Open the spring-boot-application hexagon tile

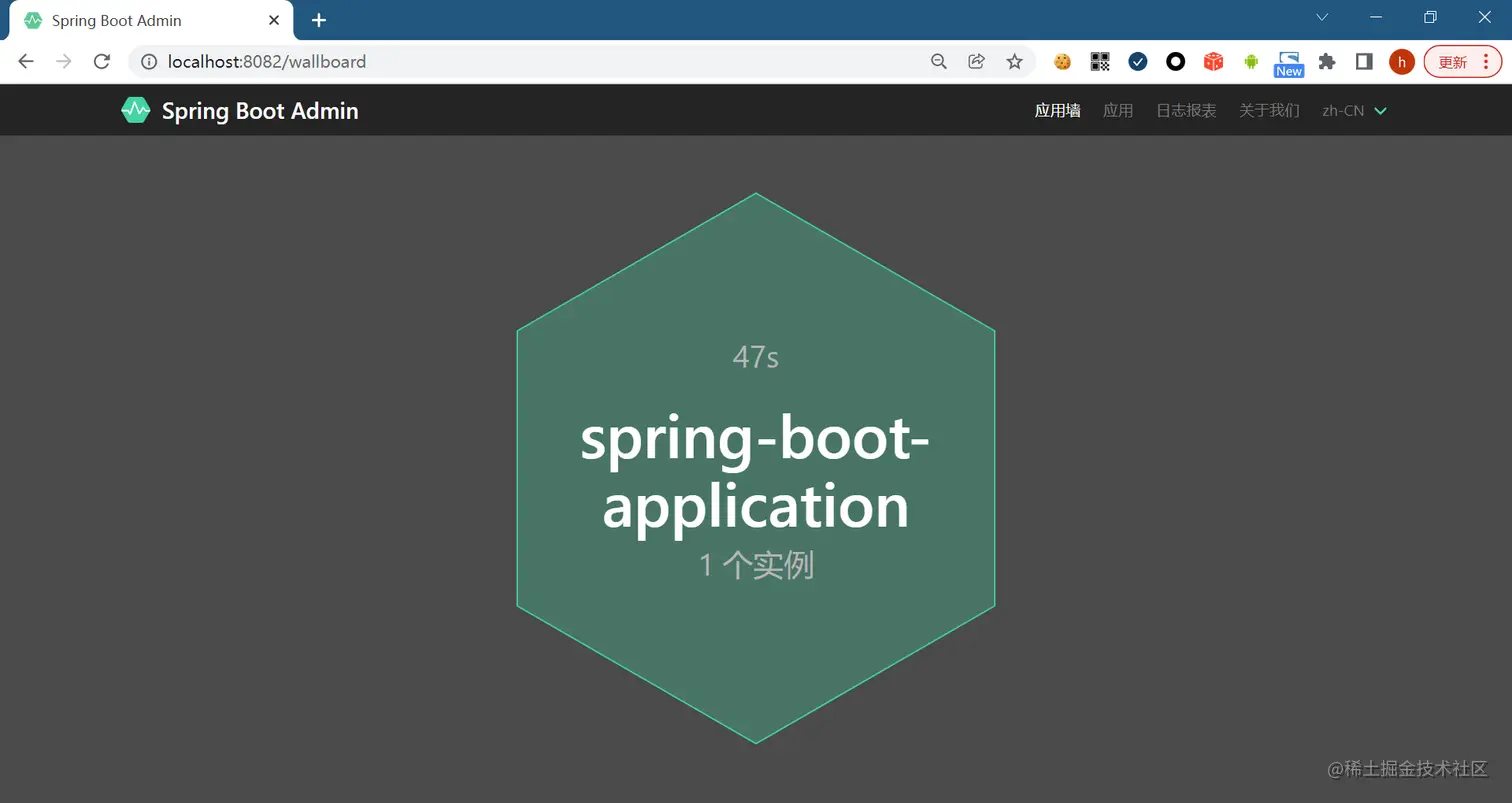[756, 468]
